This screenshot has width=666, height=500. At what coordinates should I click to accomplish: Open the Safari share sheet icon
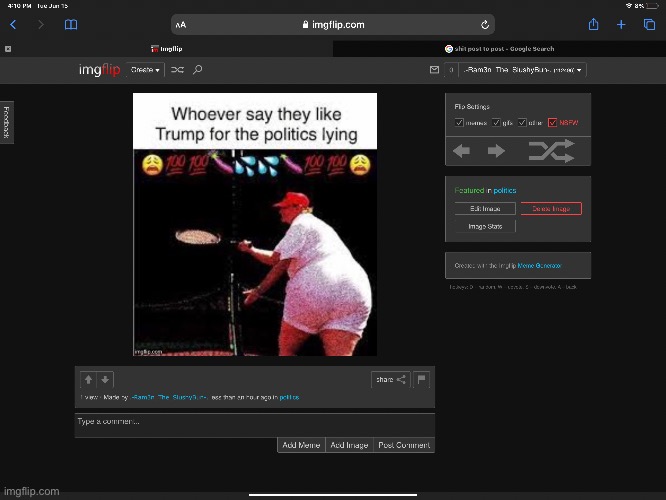pyautogui.click(x=593, y=24)
